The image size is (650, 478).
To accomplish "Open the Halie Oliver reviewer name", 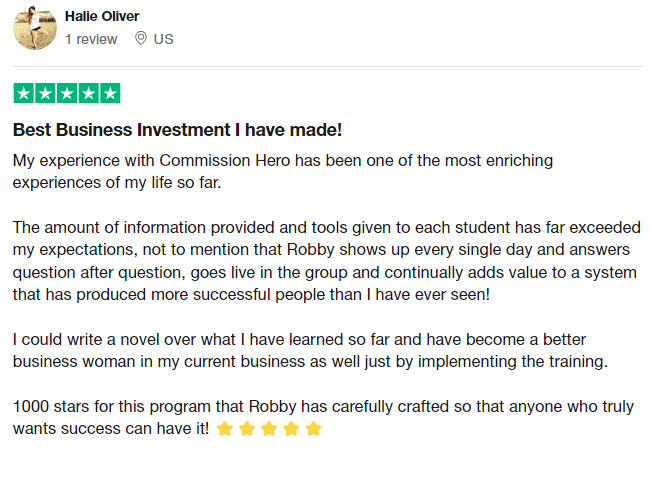I will pyautogui.click(x=102, y=16).
